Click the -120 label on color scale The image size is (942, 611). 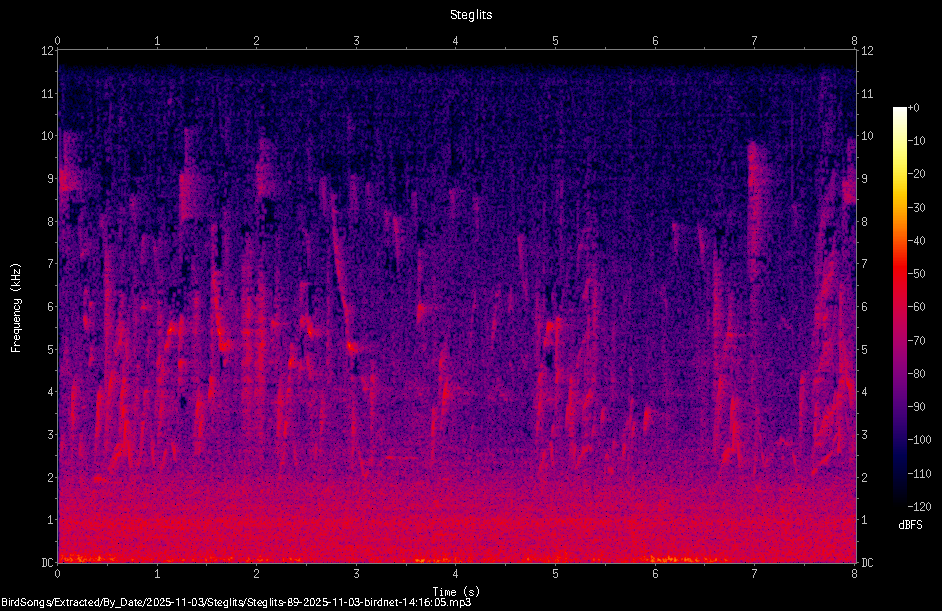click(x=920, y=506)
